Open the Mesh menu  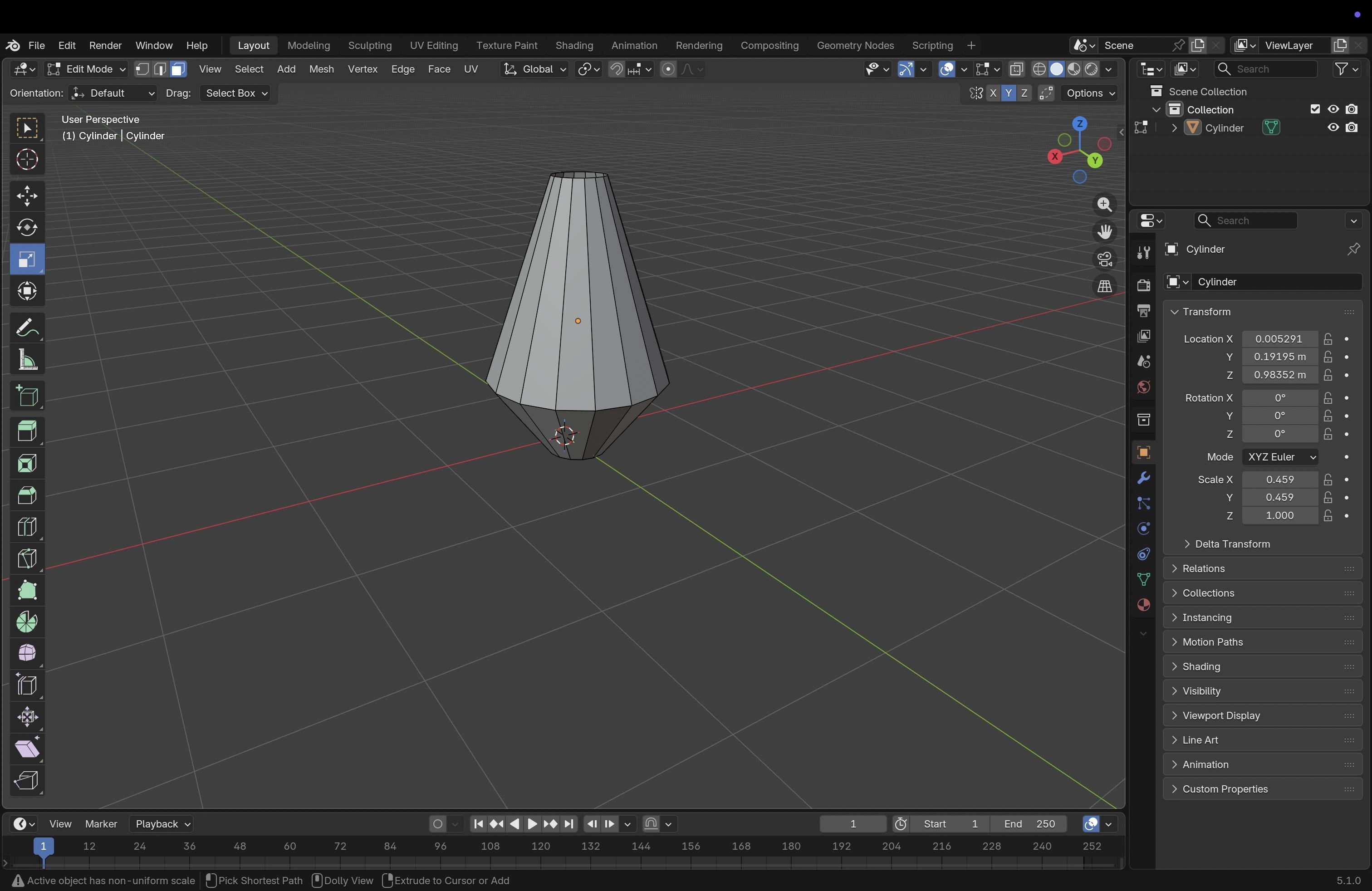(321, 69)
